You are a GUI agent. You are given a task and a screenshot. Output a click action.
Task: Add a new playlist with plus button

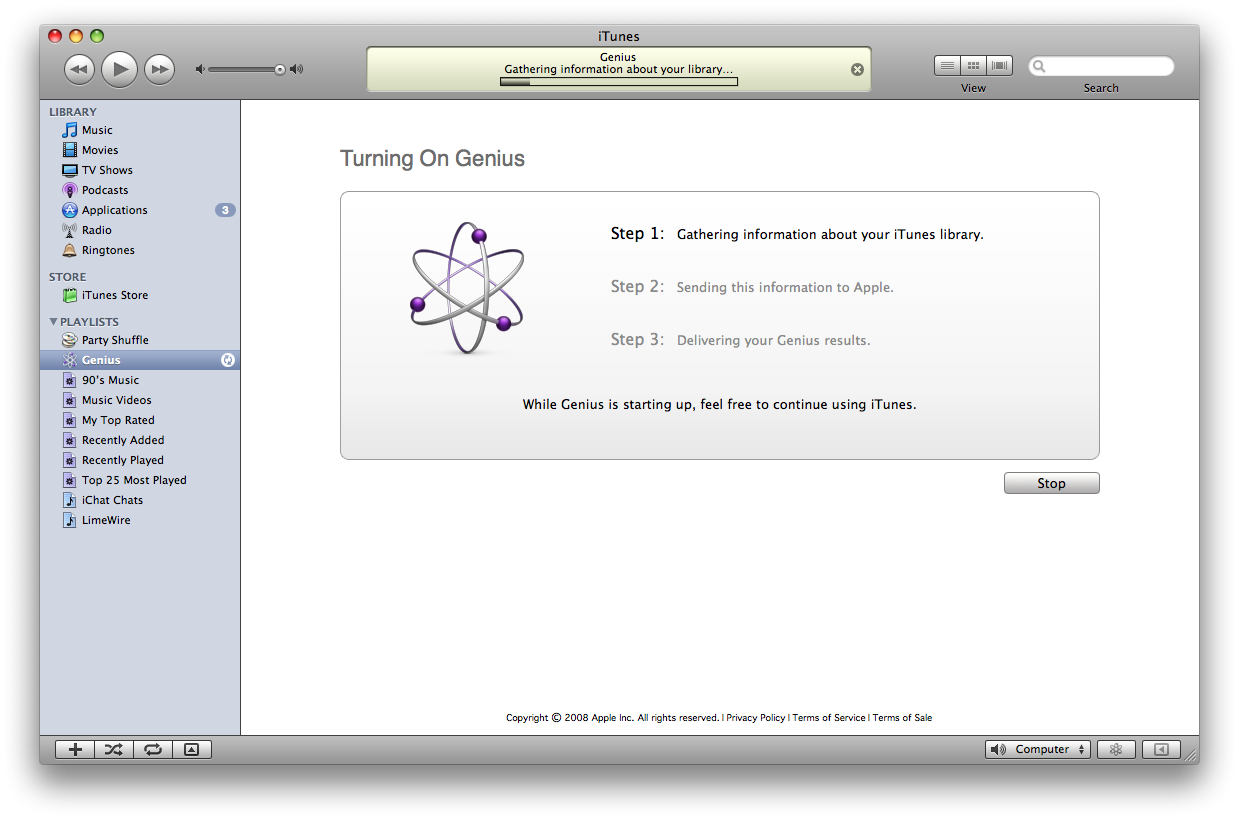point(75,749)
